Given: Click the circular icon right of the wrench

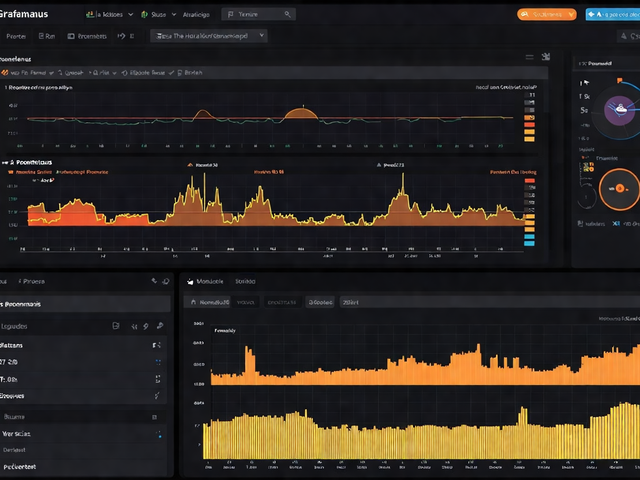Looking at the screenshot, I should coord(166,281).
